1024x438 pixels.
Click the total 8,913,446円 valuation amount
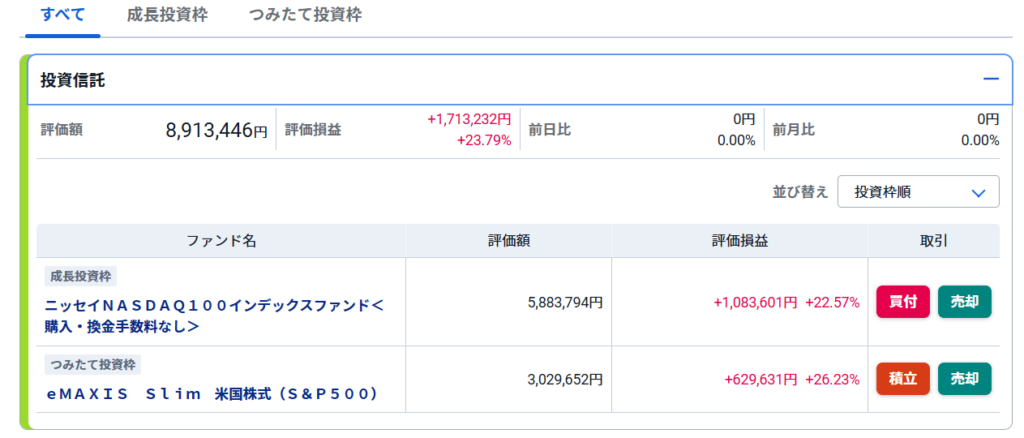tap(216, 130)
